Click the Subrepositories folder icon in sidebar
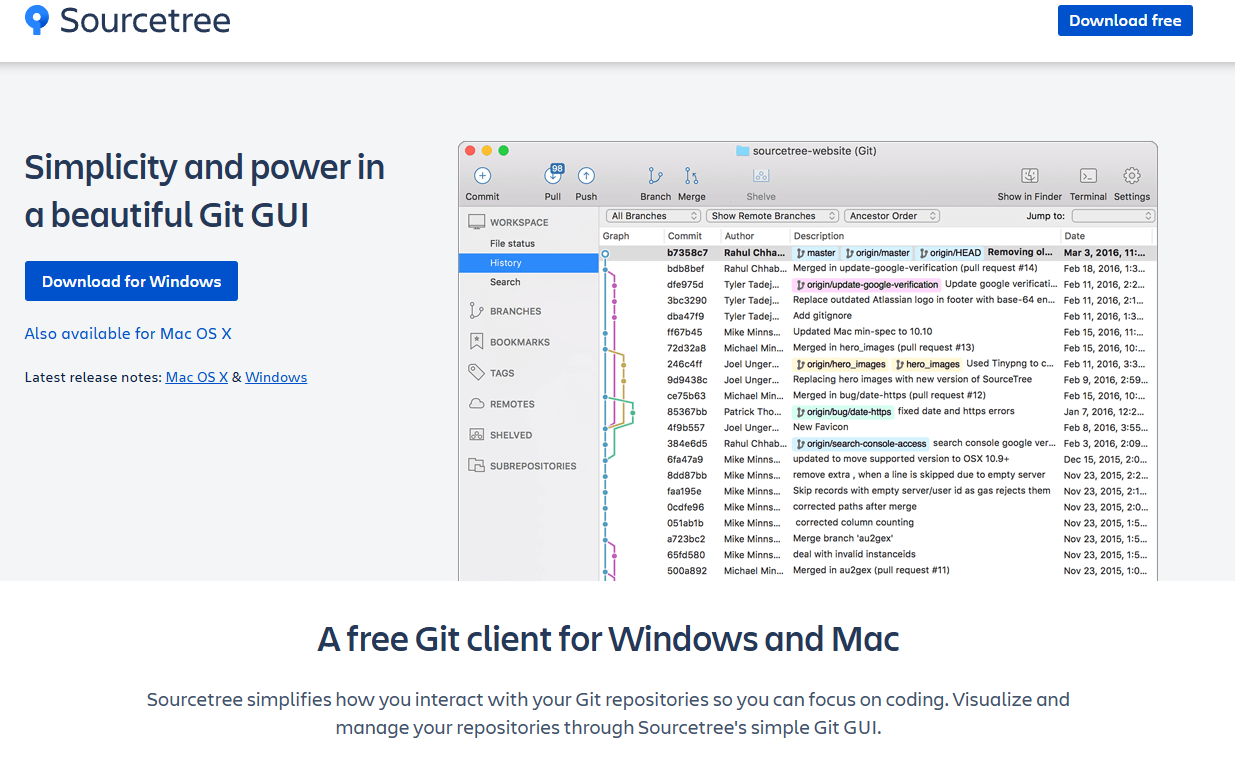The width and height of the screenshot is (1235, 764). click(x=477, y=466)
